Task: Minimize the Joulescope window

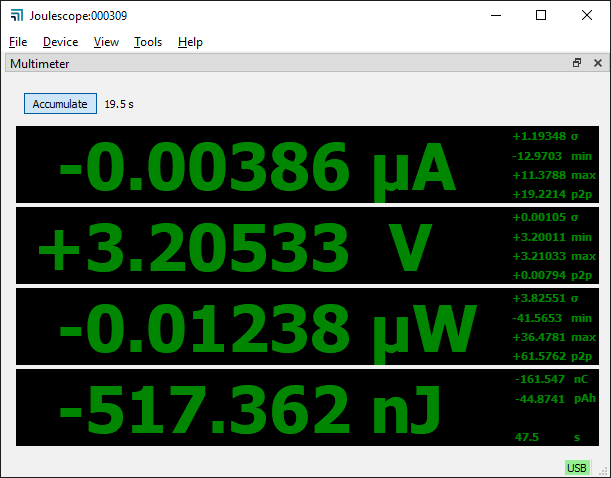Action: [496, 16]
